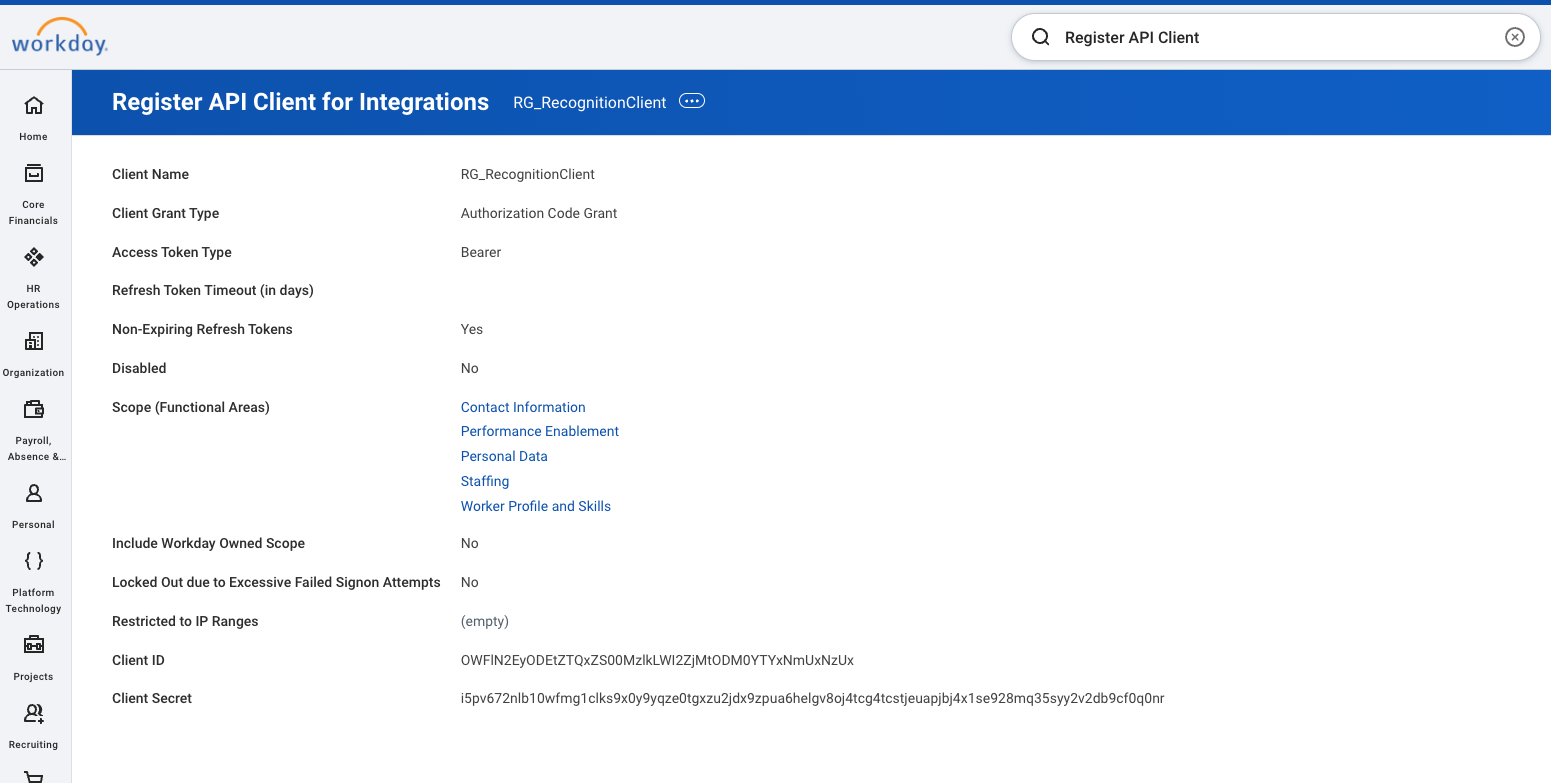Click the Authorization Code Grant value
This screenshot has height=783, width=1551.
coord(539,213)
